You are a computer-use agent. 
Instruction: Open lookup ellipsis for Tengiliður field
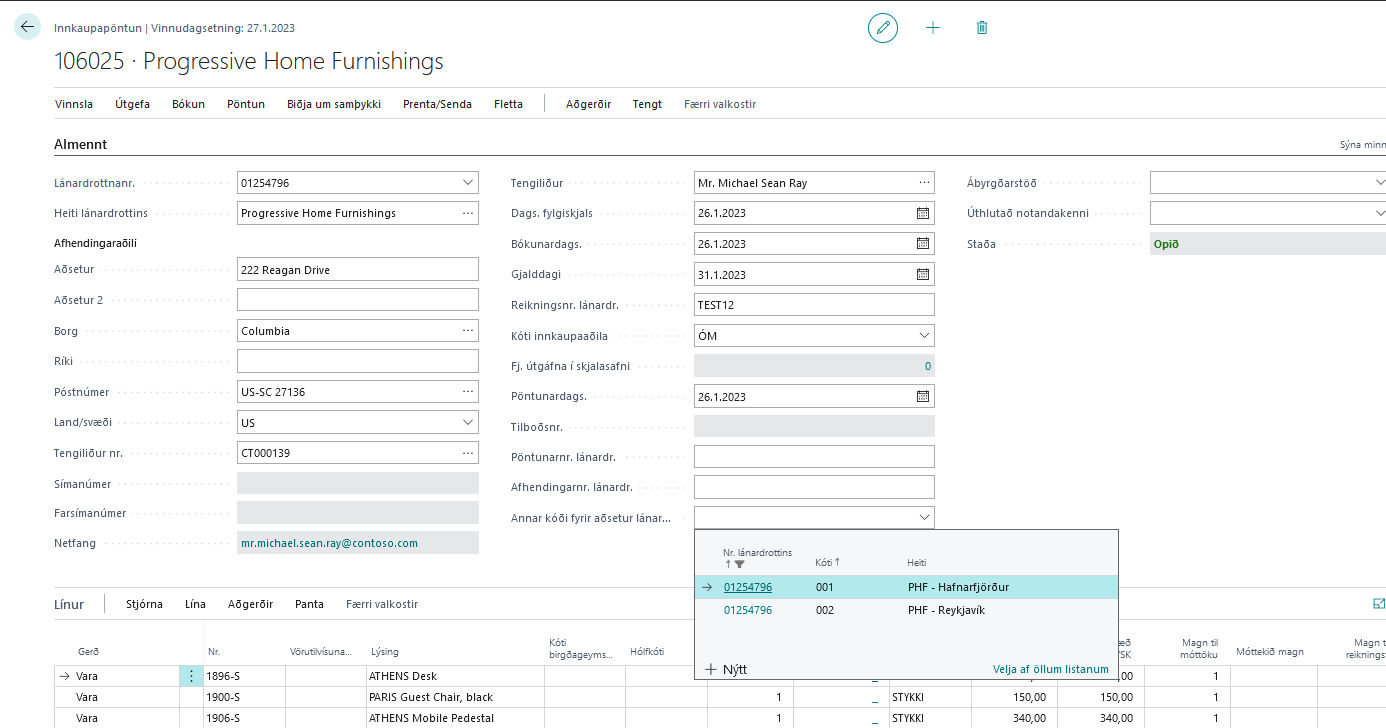click(x=923, y=183)
